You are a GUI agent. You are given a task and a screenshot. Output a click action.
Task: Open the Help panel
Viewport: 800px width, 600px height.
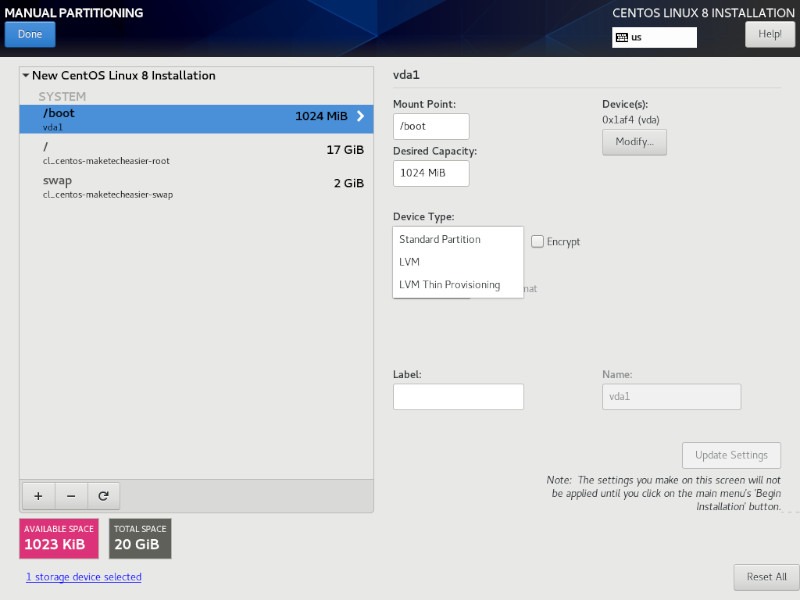pos(768,33)
